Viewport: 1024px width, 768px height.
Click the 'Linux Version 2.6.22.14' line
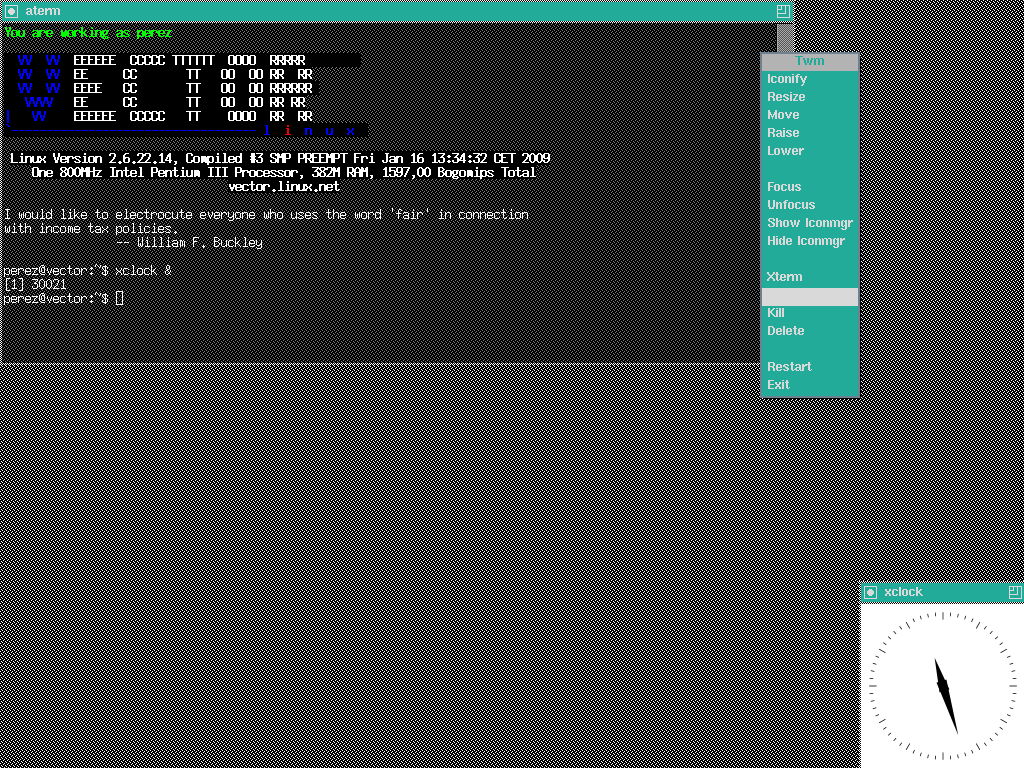280,159
